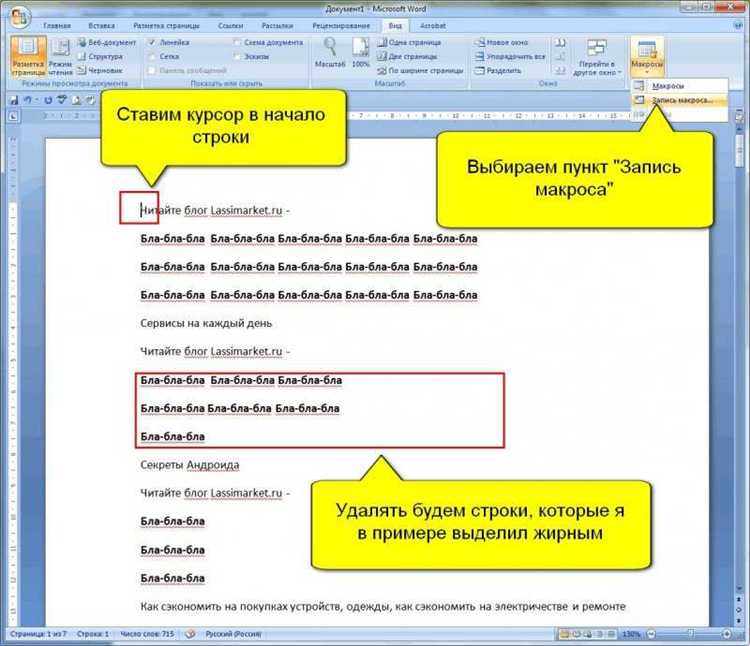
Task: Click the view side by side icon
Action: [560, 43]
